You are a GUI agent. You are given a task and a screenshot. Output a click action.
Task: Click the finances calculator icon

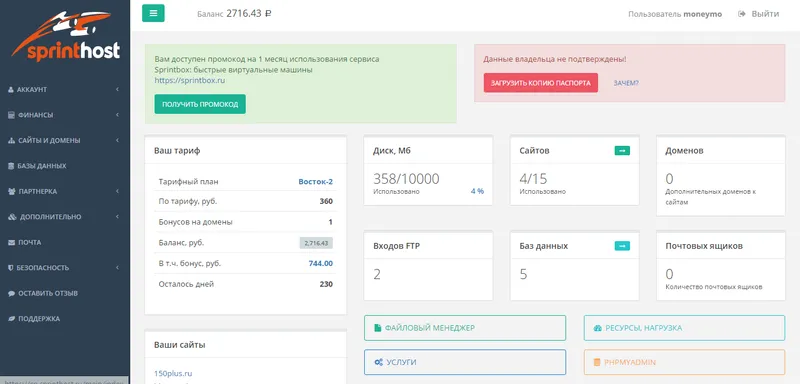click(11, 115)
